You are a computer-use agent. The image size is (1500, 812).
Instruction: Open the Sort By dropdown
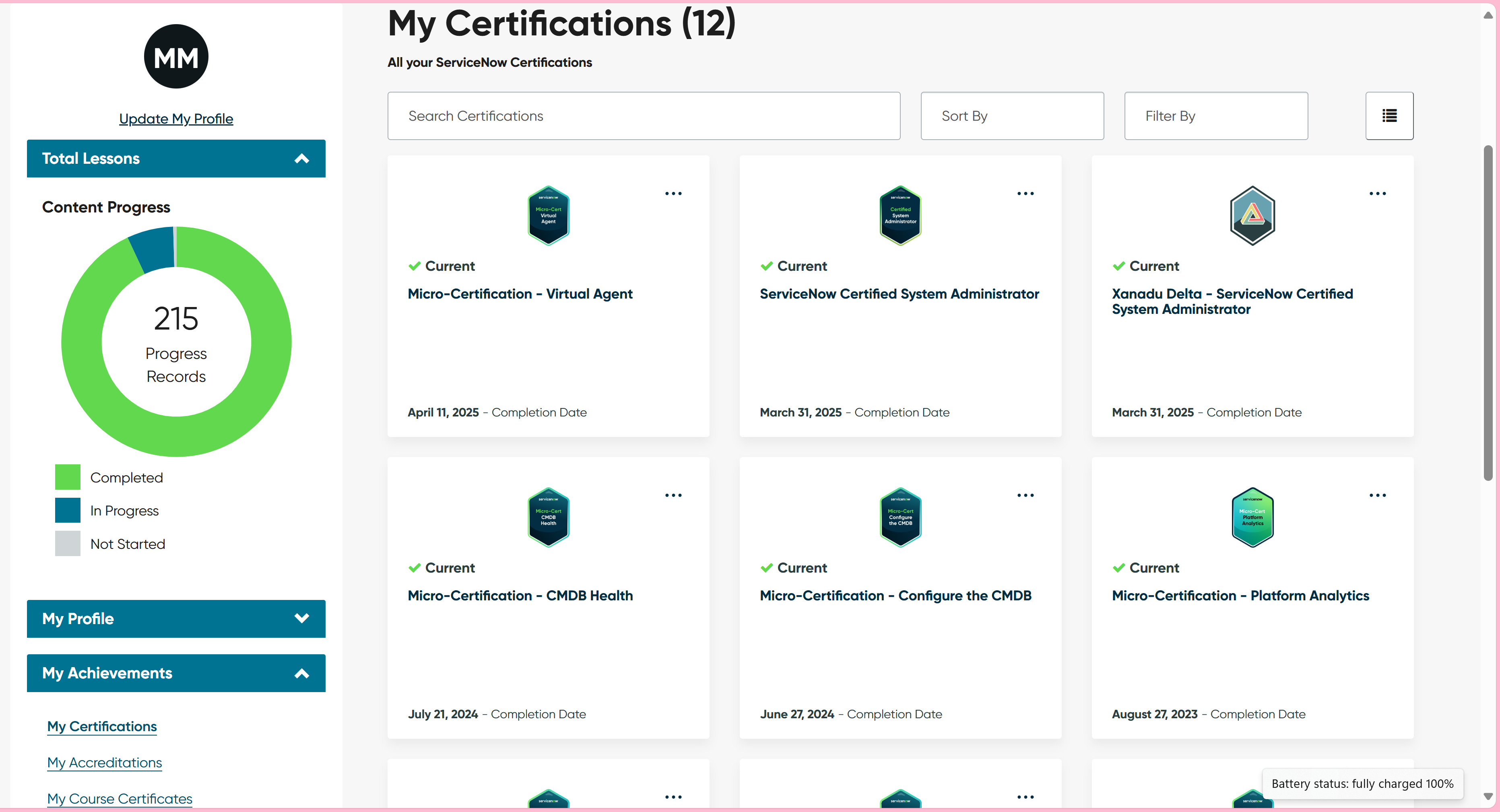pyautogui.click(x=1011, y=116)
